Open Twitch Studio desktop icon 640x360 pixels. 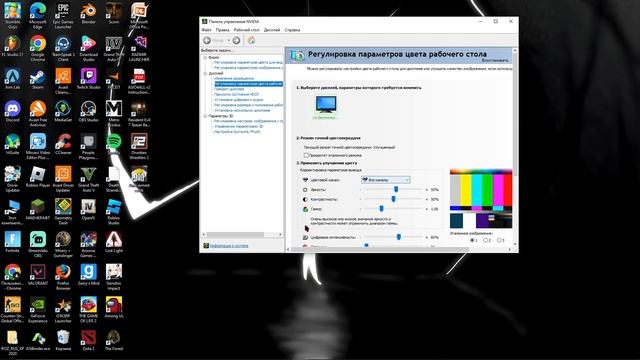click(x=88, y=79)
